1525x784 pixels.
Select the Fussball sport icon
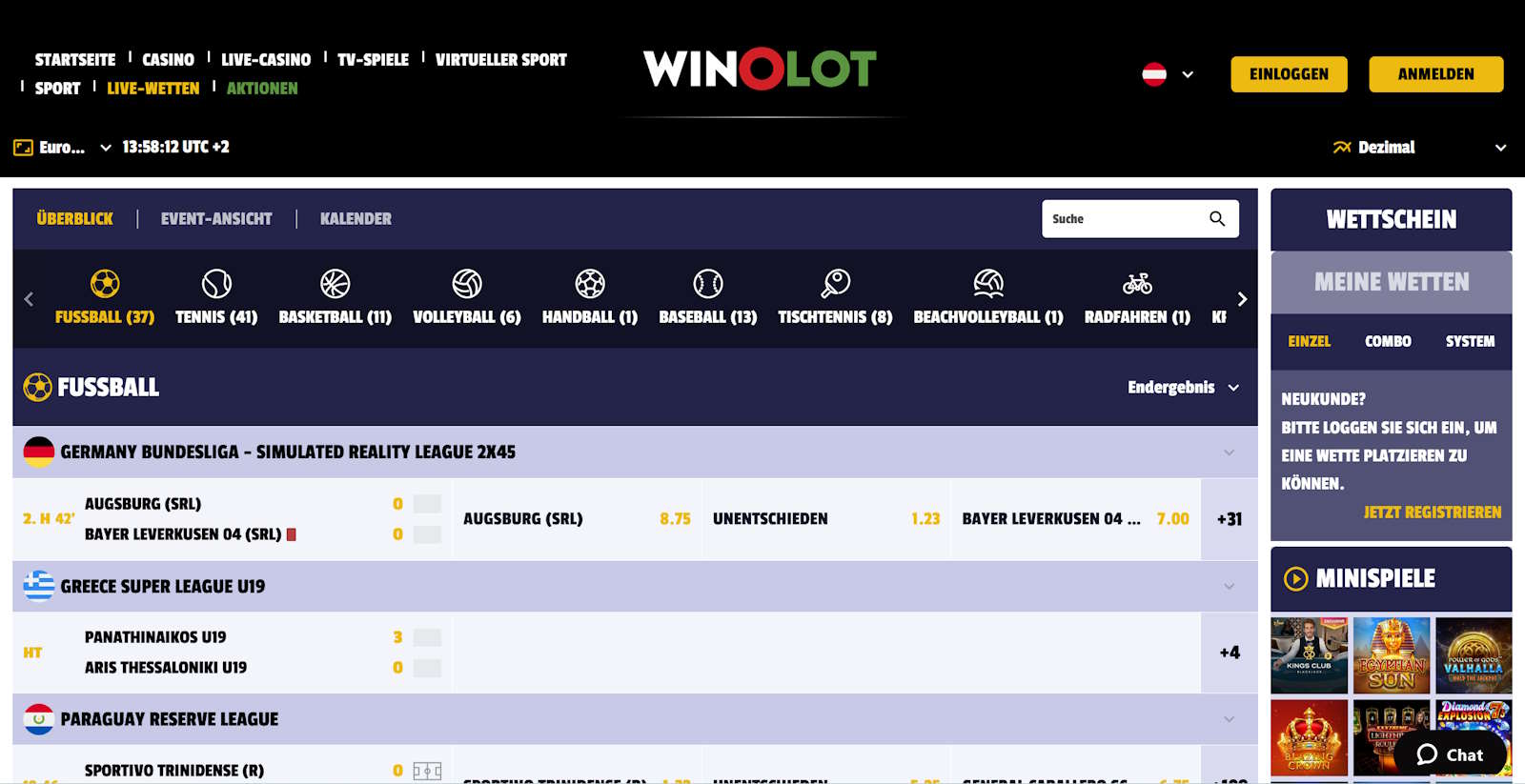point(105,284)
